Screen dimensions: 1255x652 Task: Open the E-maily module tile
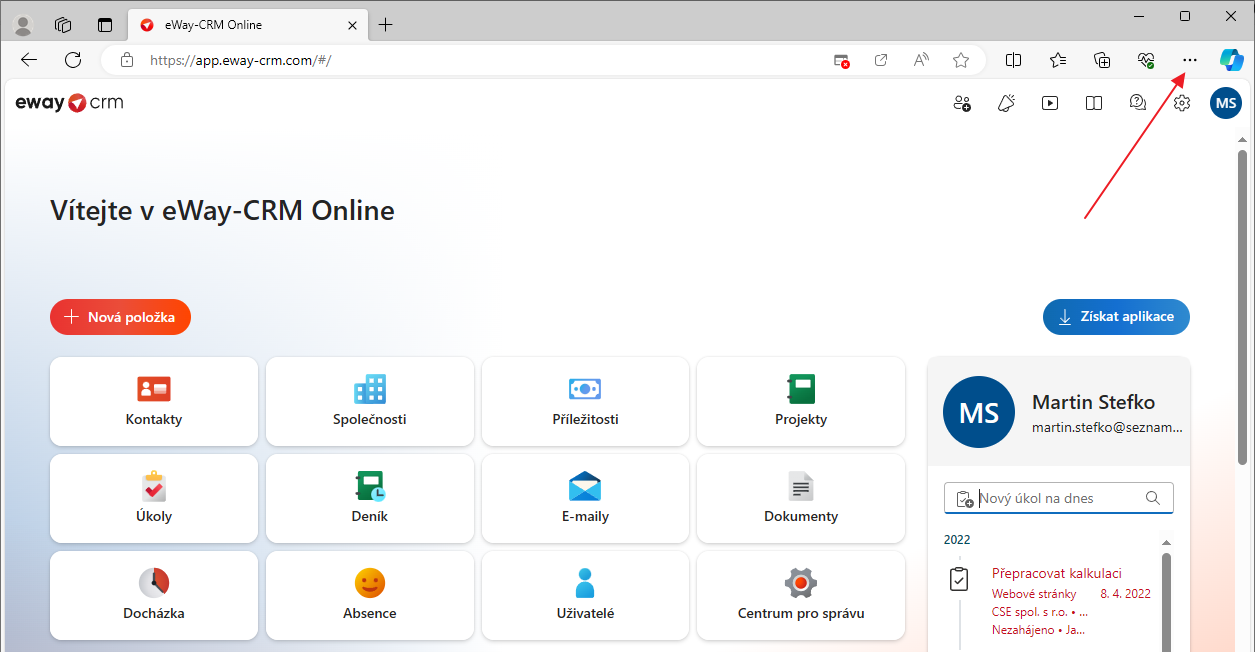585,499
